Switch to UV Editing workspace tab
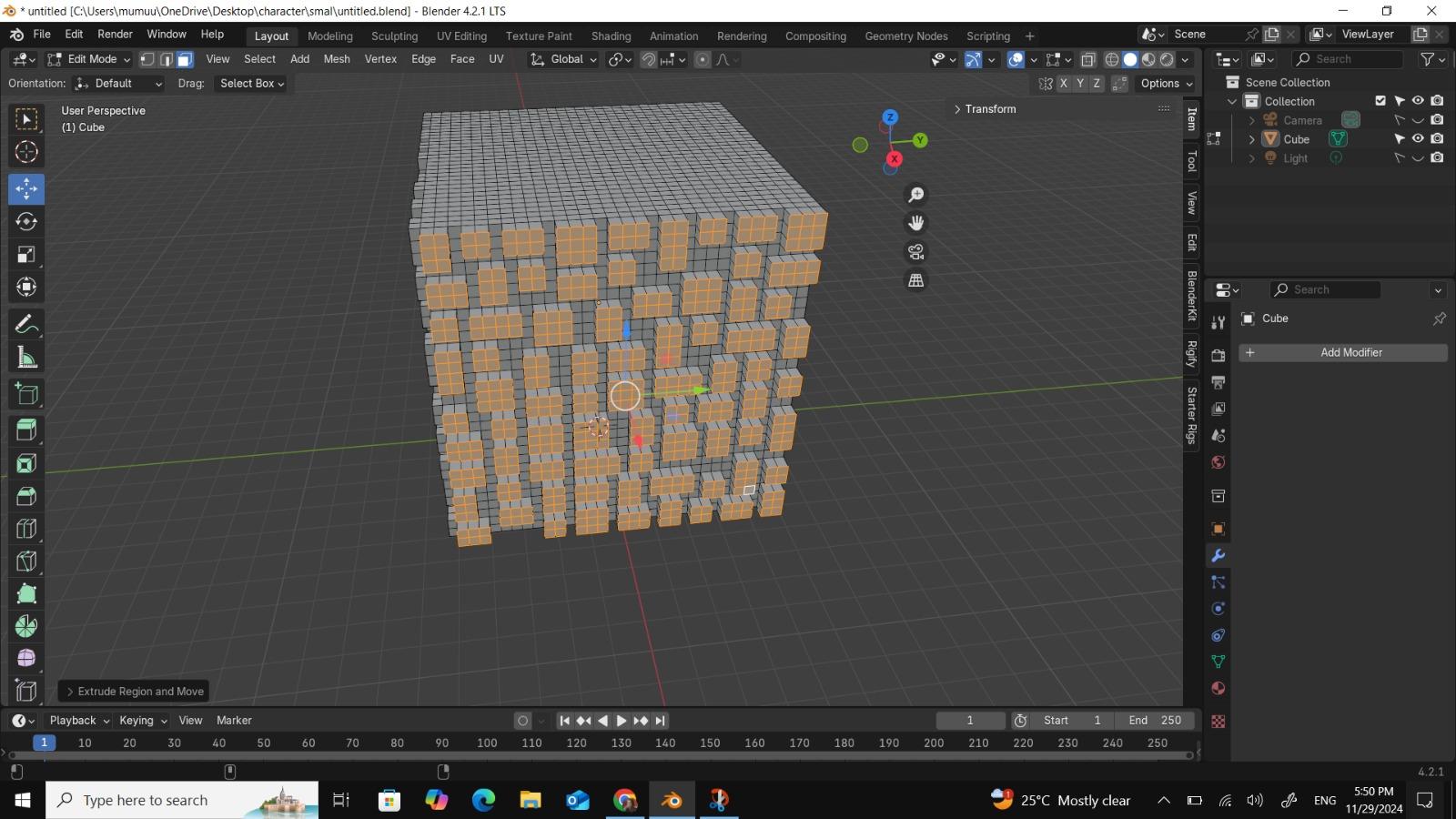The image size is (1456, 819). pos(461,36)
